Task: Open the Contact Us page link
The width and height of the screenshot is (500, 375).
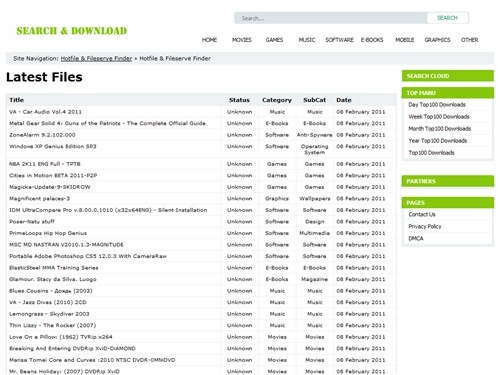Action: tap(422, 214)
